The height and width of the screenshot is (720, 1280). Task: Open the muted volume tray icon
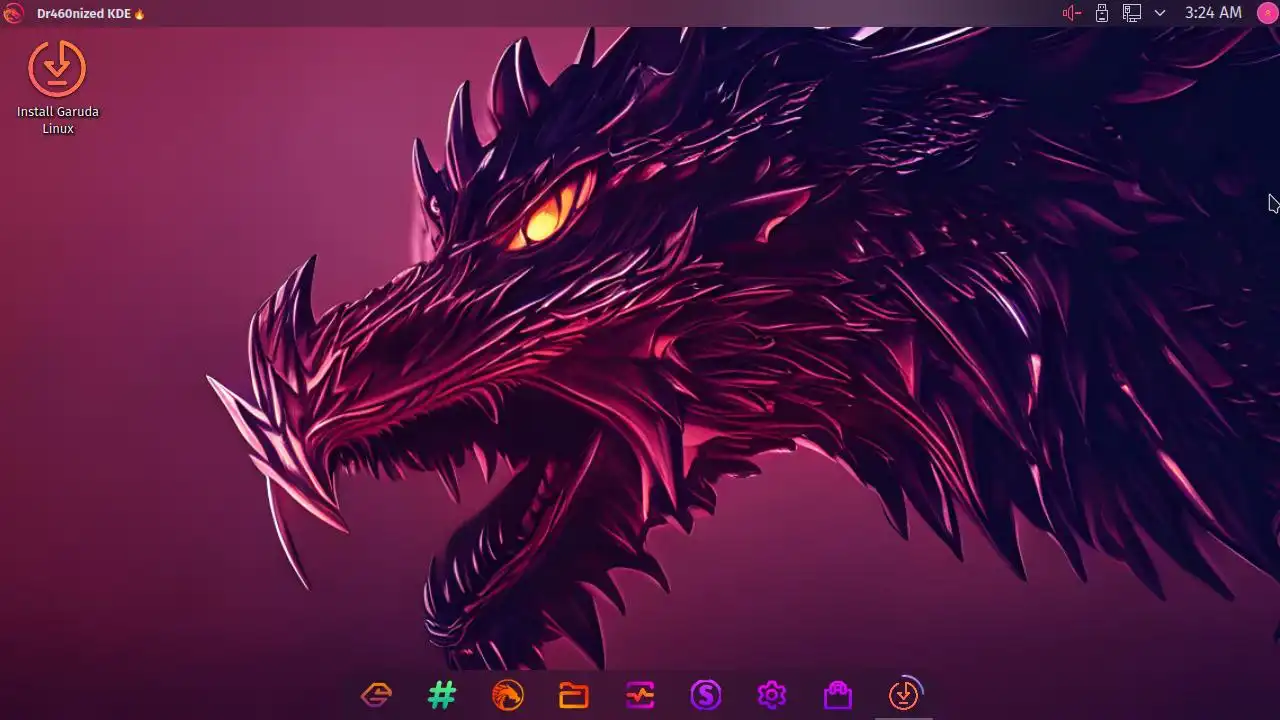[1072, 13]
